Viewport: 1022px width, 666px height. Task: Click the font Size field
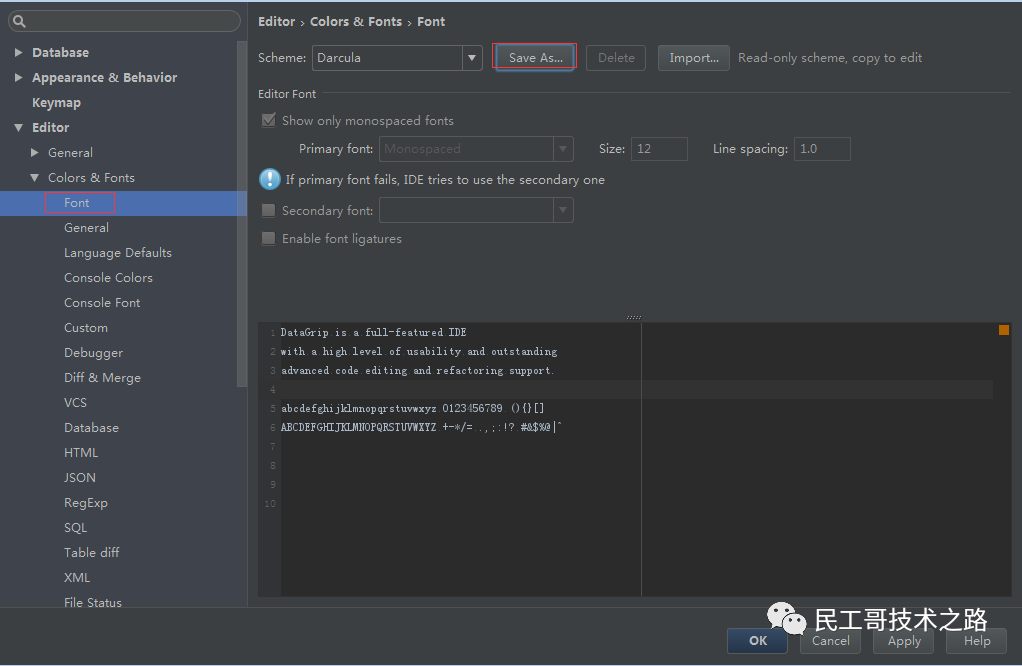[x=659, y=149]
